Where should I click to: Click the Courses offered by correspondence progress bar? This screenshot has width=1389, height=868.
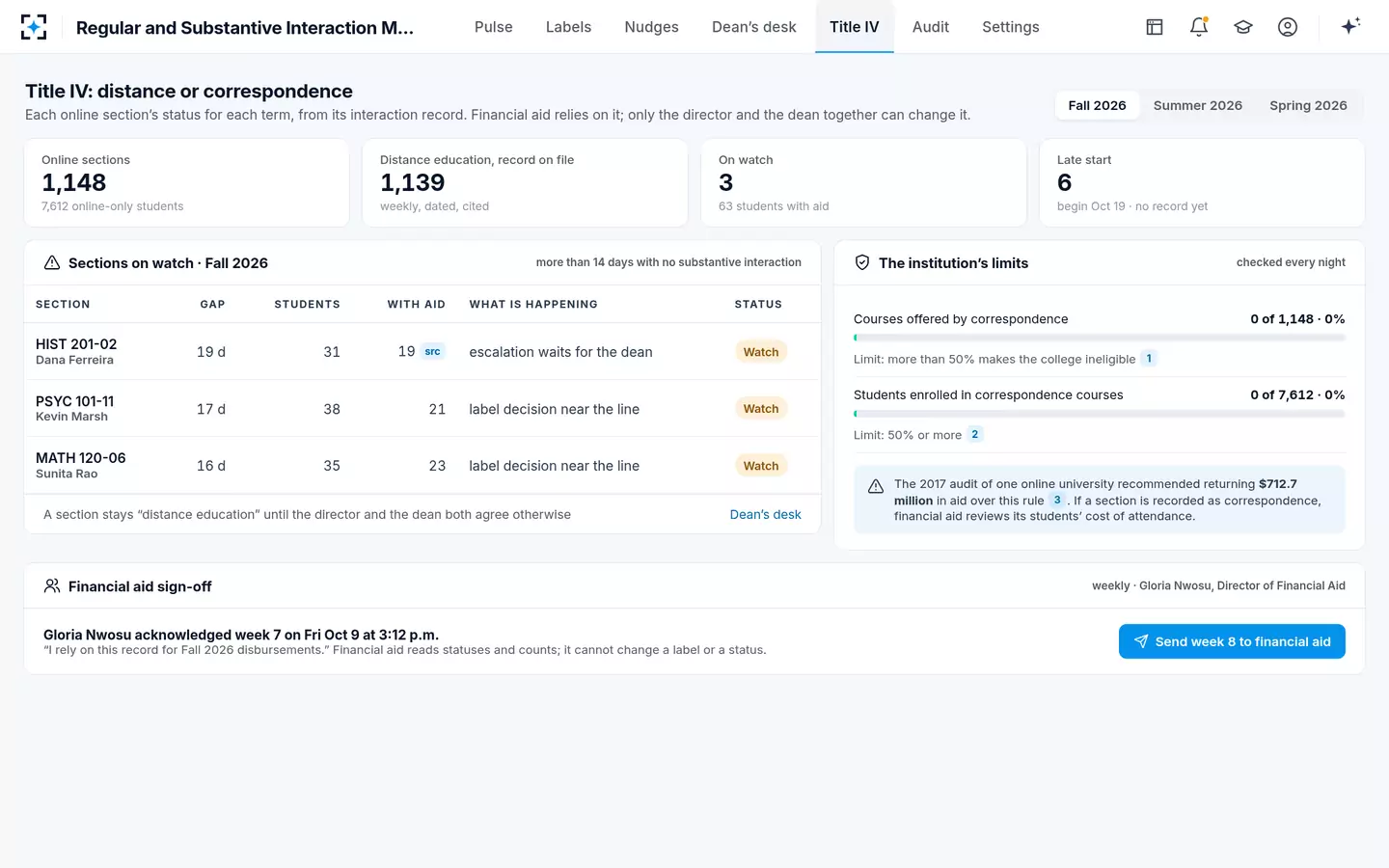pyautogui.click(x=1100, y=339)
